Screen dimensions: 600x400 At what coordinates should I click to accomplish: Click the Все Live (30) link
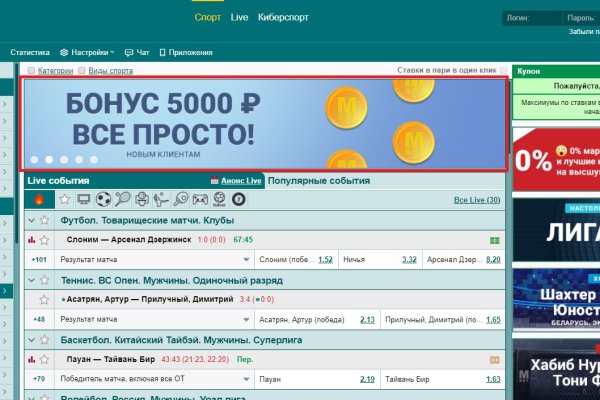click(476, 200)
